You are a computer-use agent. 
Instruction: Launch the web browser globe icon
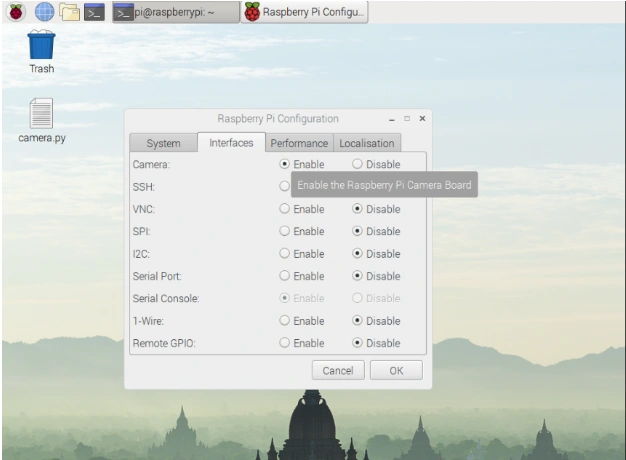(44, 12)
